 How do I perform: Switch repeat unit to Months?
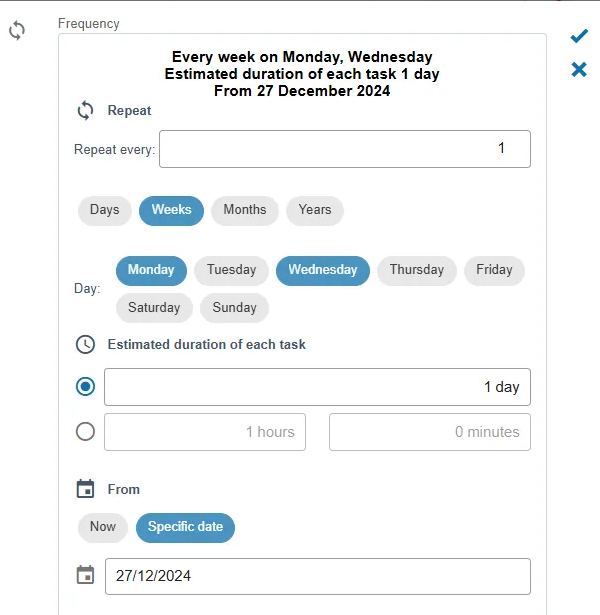(245, 210)
